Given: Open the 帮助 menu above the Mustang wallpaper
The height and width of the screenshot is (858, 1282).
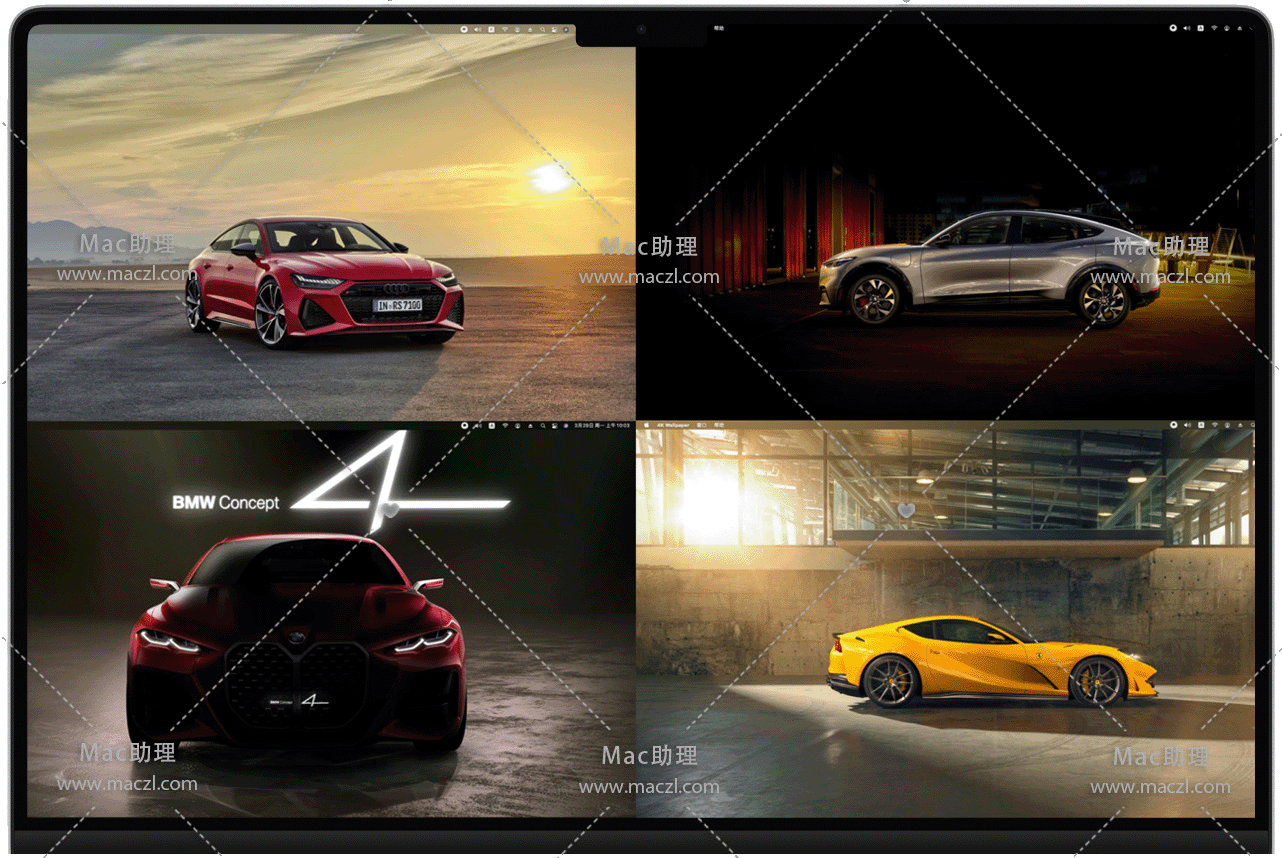Looking at the screenshot, I should (718, 29).
